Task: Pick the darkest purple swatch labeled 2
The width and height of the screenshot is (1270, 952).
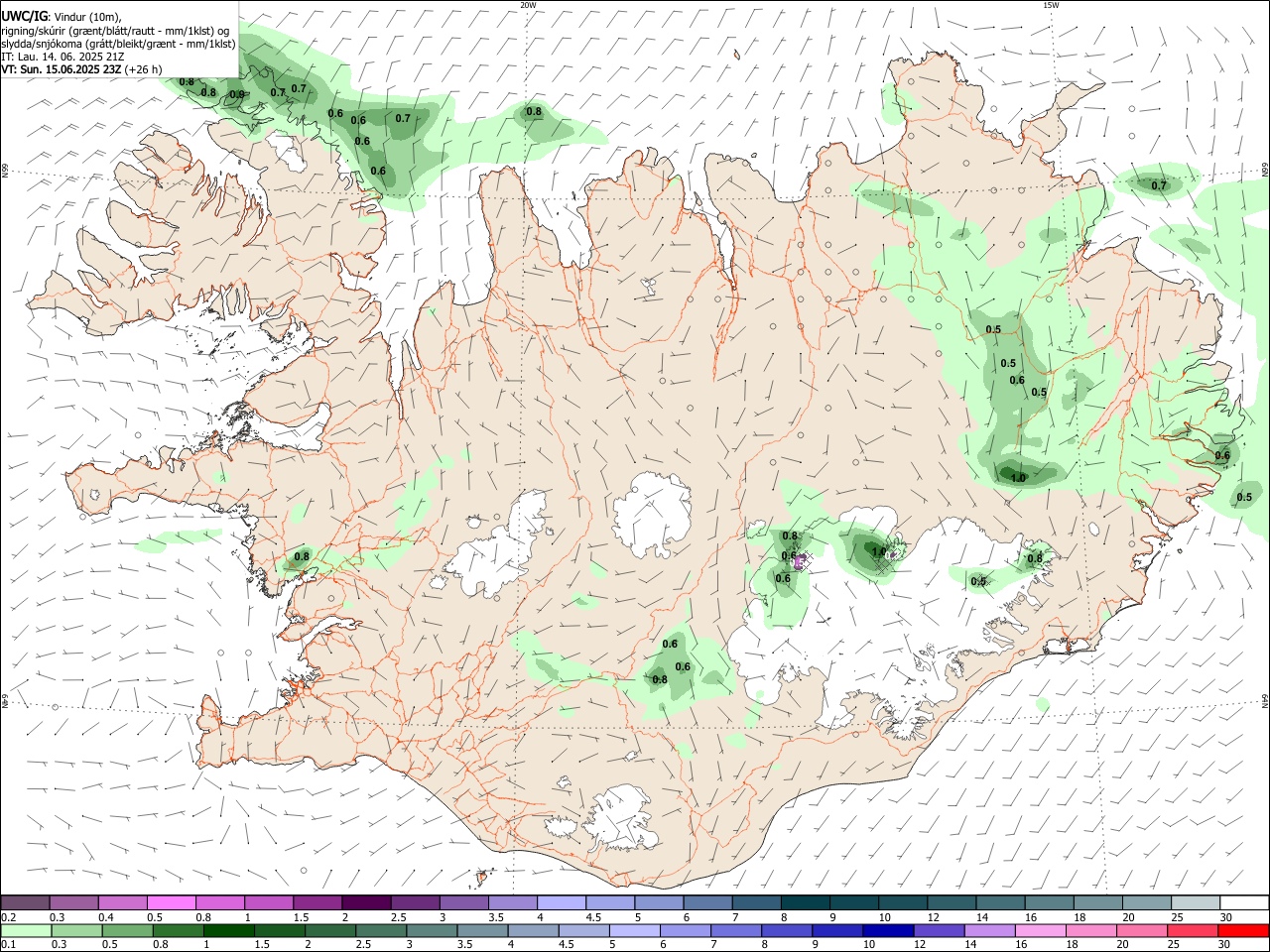Action: [366, 902]
